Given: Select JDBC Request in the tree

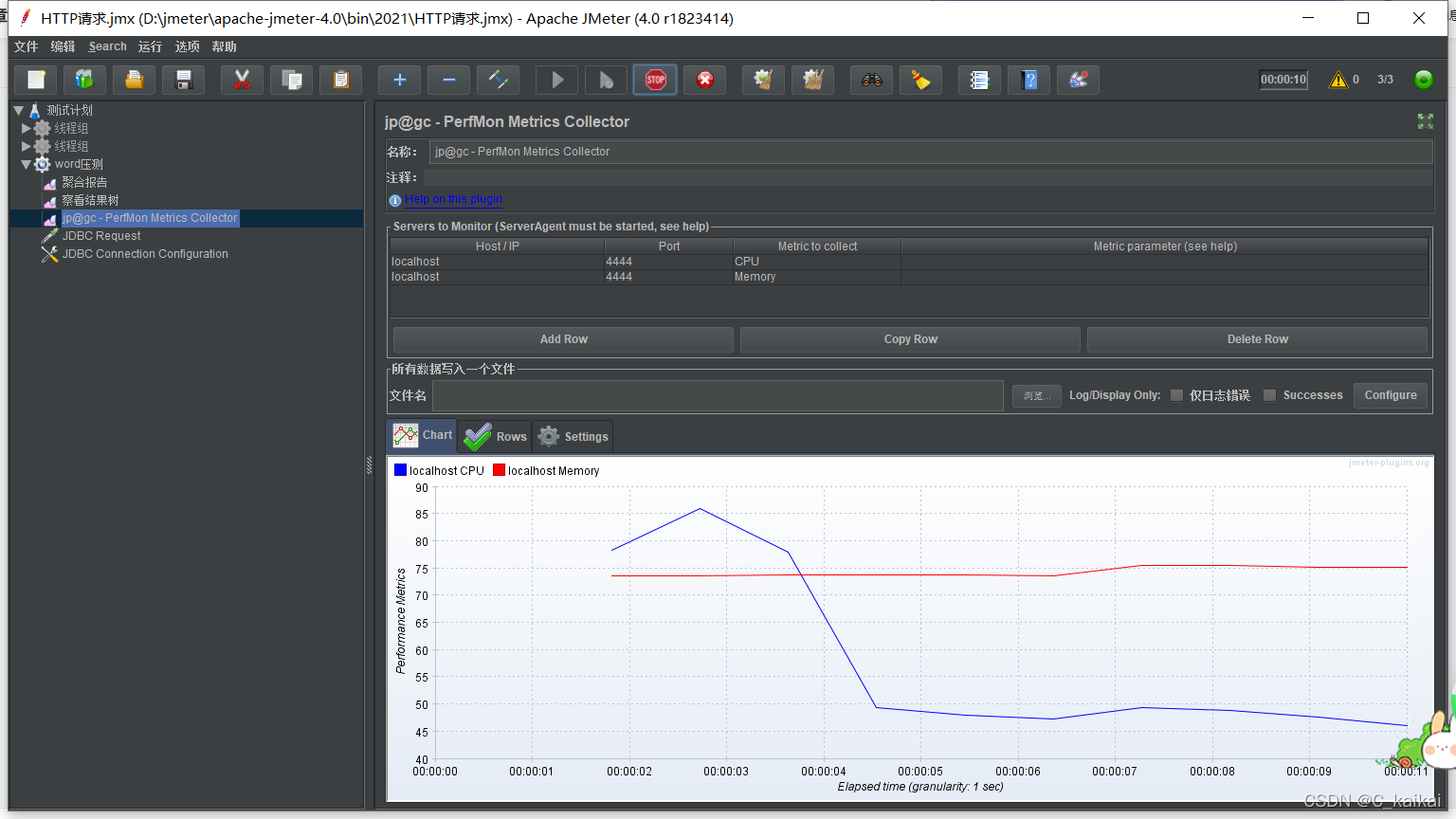Looking at the screenshot, I should pyautogui.click(x=101, y=236).
